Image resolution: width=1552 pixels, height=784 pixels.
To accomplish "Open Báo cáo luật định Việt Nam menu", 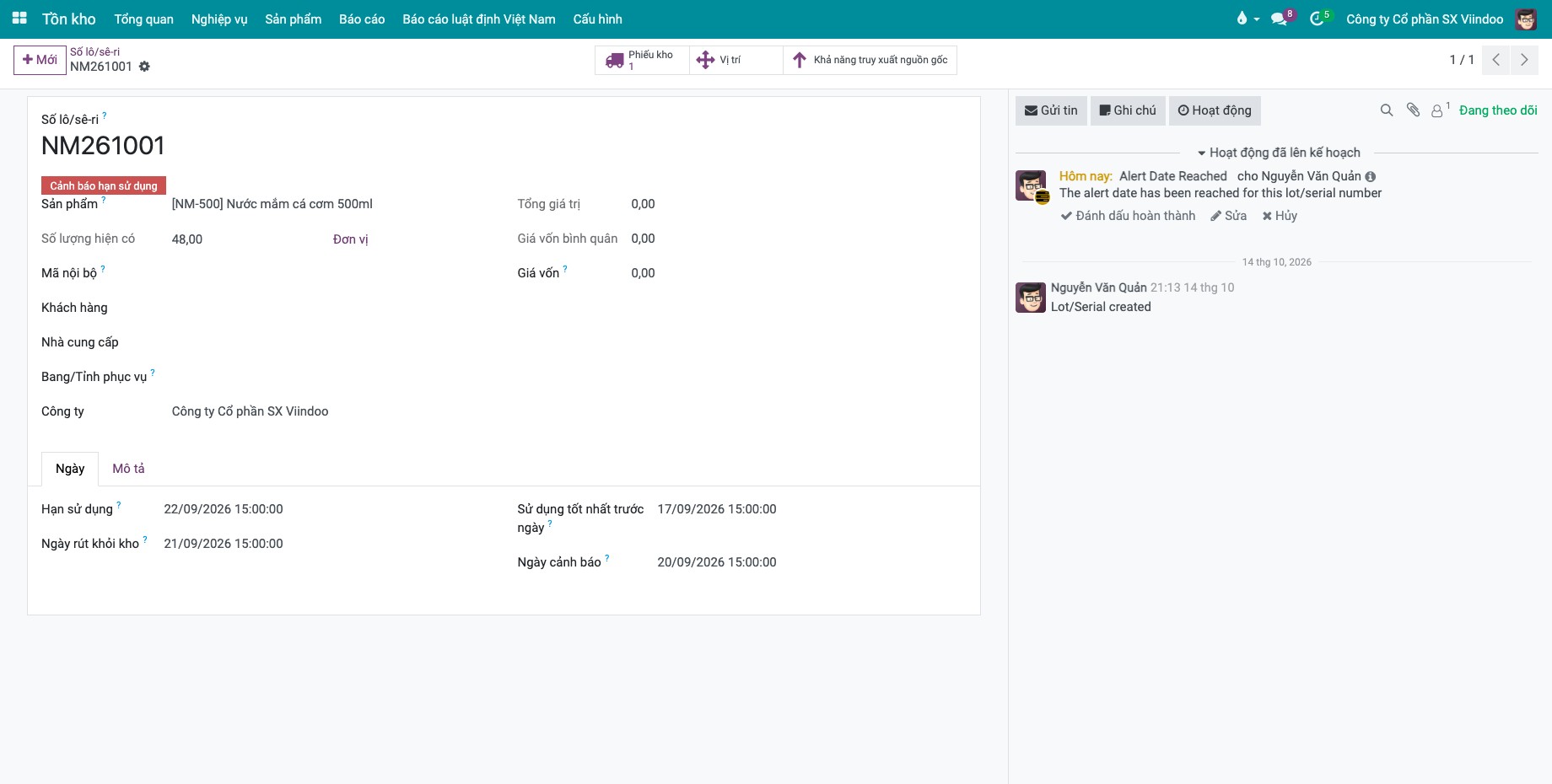I will pyautogui.click(x=479, y=19).
